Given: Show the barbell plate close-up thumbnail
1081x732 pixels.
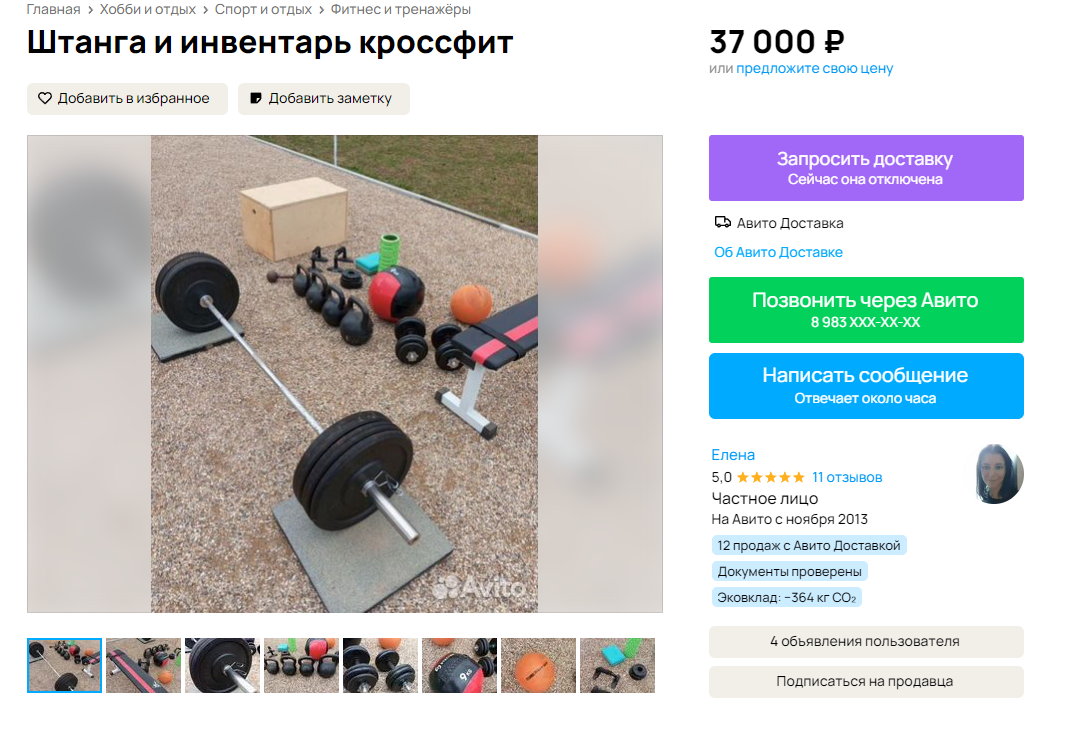Looking at the screenshot, I should pos(223,665).
